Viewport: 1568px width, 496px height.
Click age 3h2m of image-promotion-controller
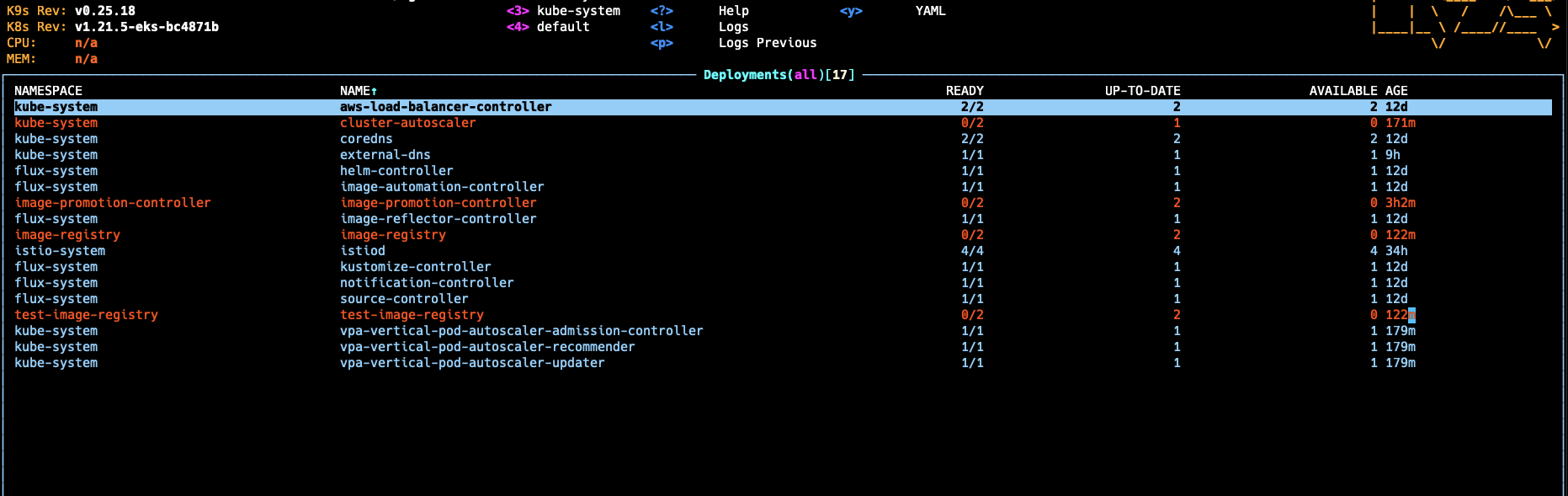tap(1401, 203)
